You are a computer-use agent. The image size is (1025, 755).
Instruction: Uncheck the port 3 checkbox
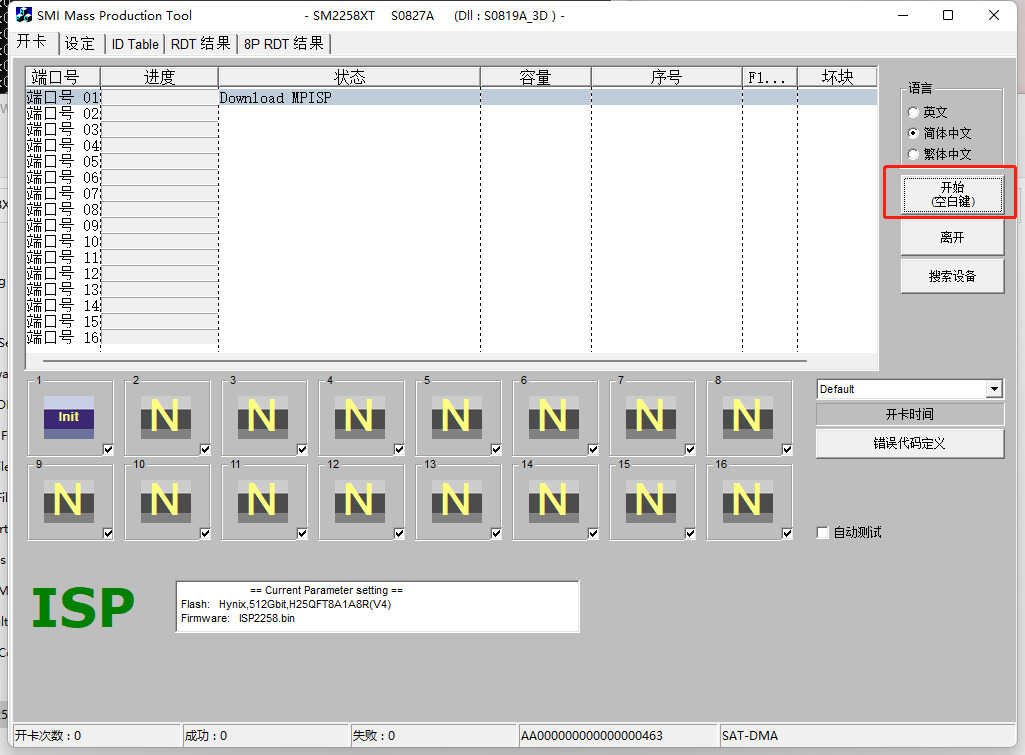pos(302,449)
